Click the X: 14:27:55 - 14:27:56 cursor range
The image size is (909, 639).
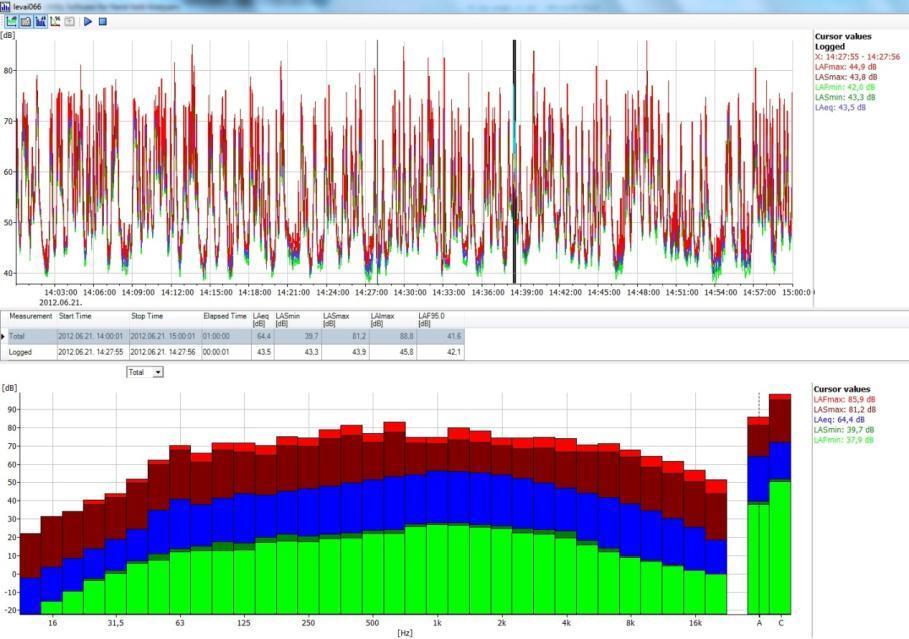(x=857, y=56)
